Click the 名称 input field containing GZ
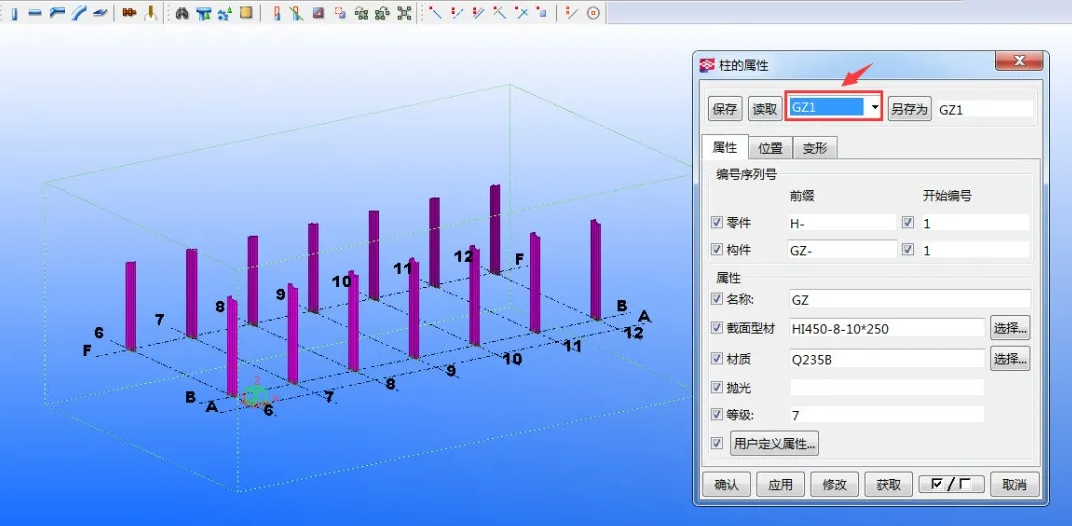The image size is (1072, 526). (x=908, y=299)
